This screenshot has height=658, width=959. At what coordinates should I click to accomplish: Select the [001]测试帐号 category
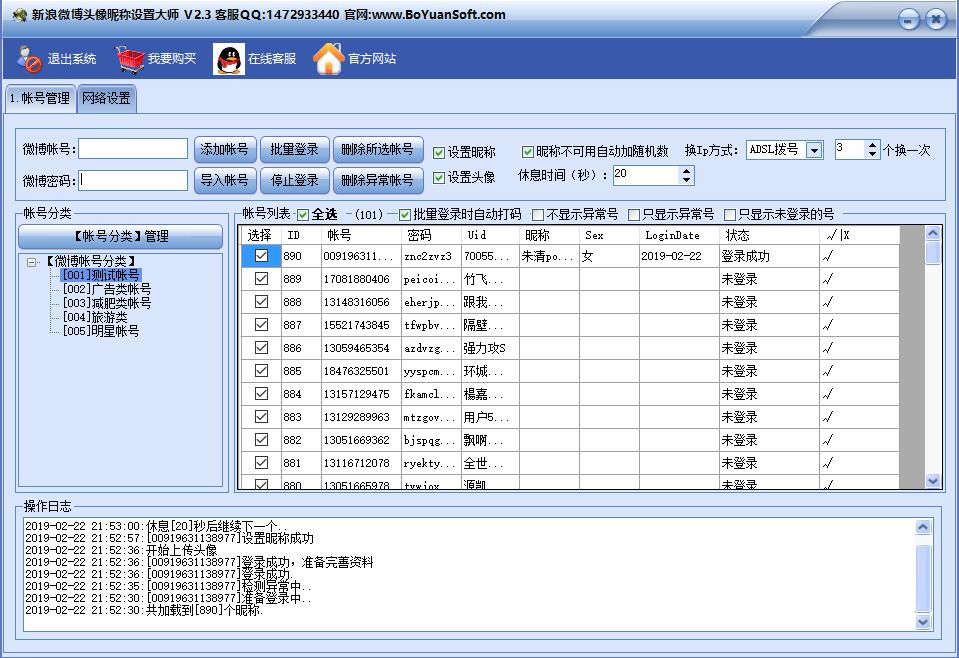tap(101, 275)
